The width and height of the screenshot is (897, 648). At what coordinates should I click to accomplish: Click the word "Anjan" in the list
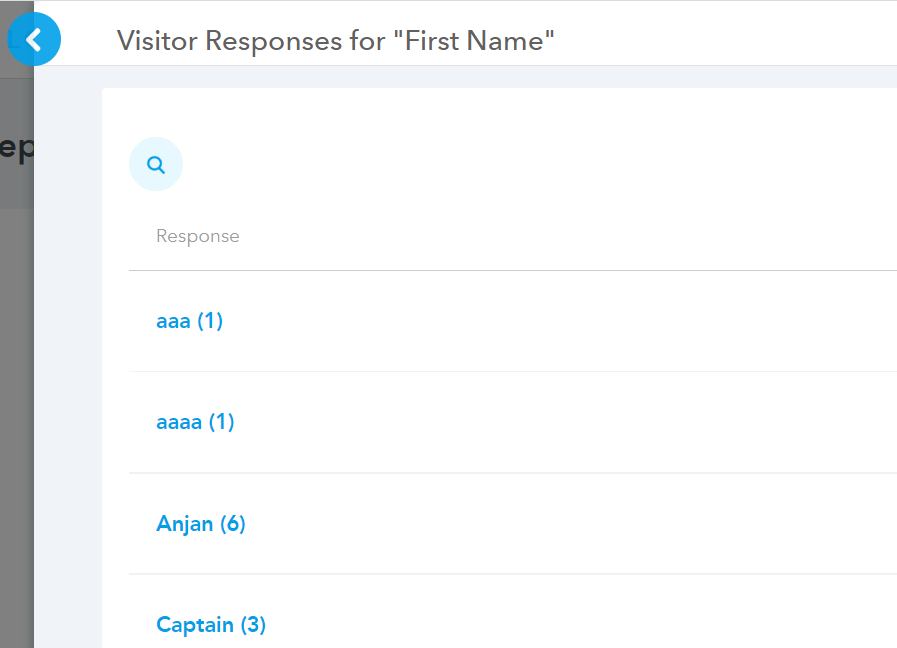pos(185,523)
